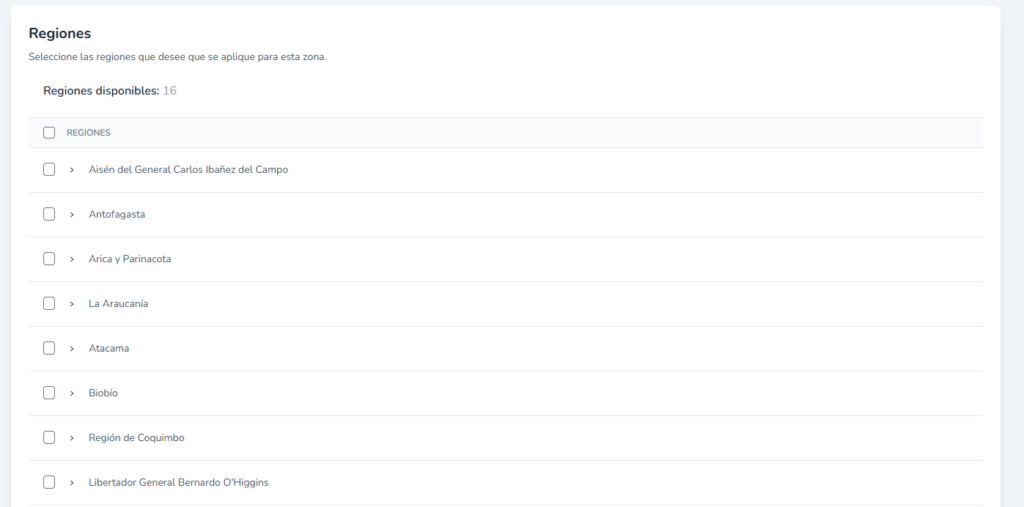Screen dimensions: 1024x507
Task: Toggle the Biobío checkbox
Action: 49,393
